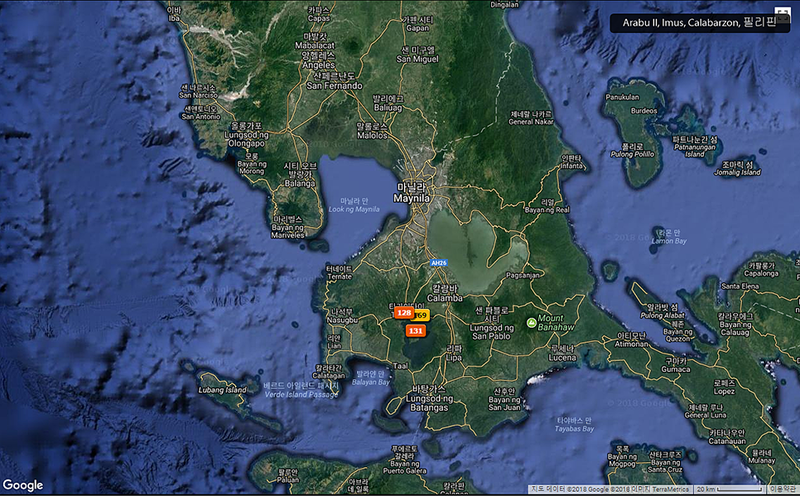
Task: Click the Mount Banahaw text label
Action: coord(555,323)
